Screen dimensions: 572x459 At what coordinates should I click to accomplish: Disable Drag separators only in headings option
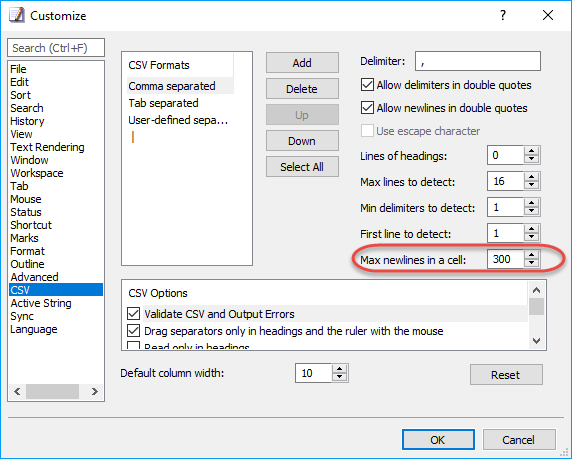(134, 331)
